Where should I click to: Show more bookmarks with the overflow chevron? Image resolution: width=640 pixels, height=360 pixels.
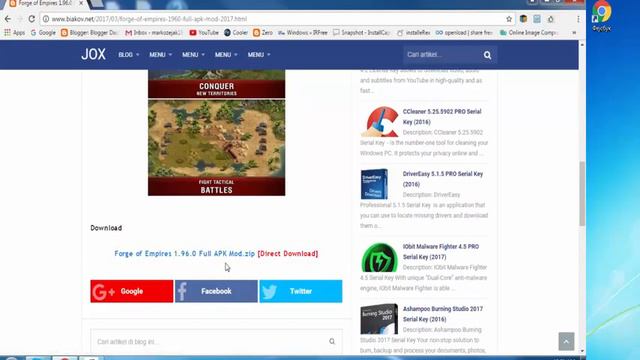tap(574, 33)
